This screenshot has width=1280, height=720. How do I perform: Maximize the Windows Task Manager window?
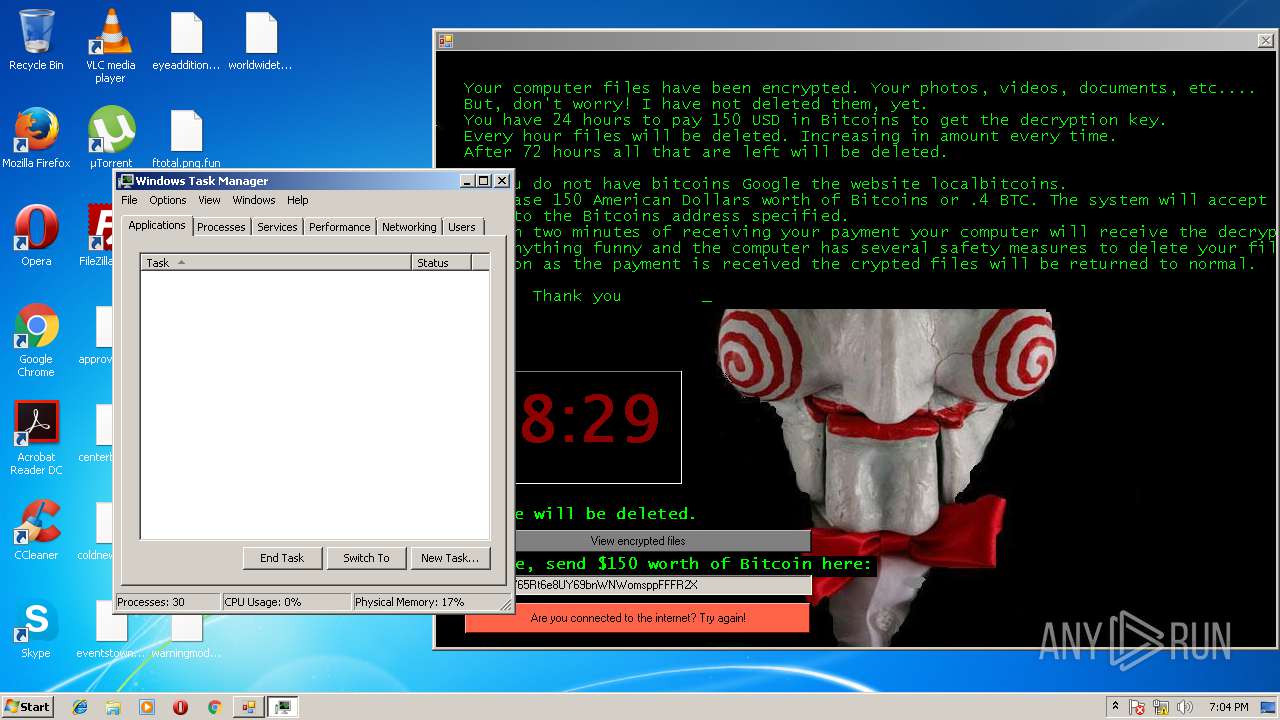click(484, 181)
